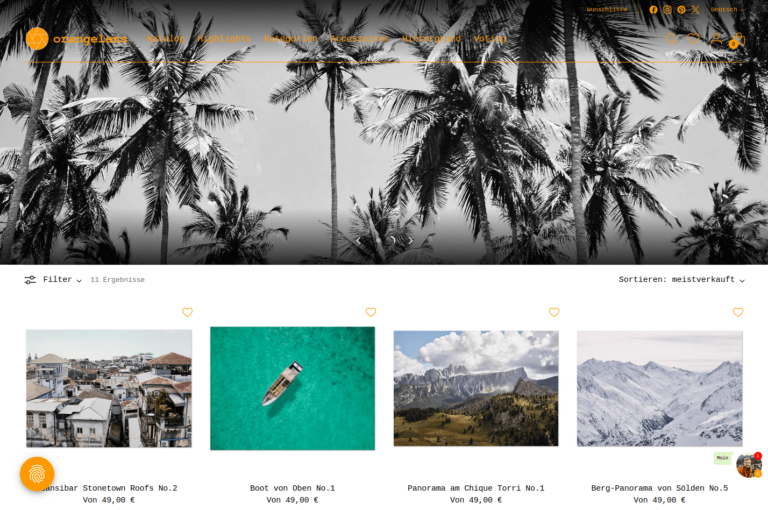Visit the Facebook social icon
The image size is (768, 510).
[653, 10]
